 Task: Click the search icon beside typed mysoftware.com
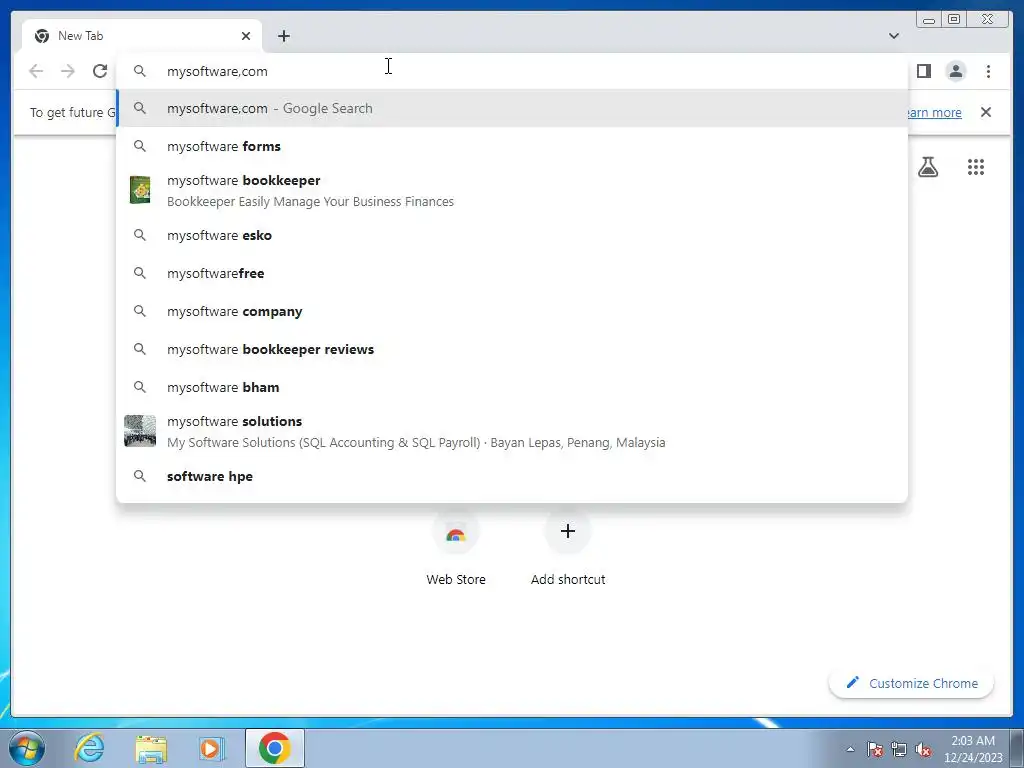[x=140, y=71]
